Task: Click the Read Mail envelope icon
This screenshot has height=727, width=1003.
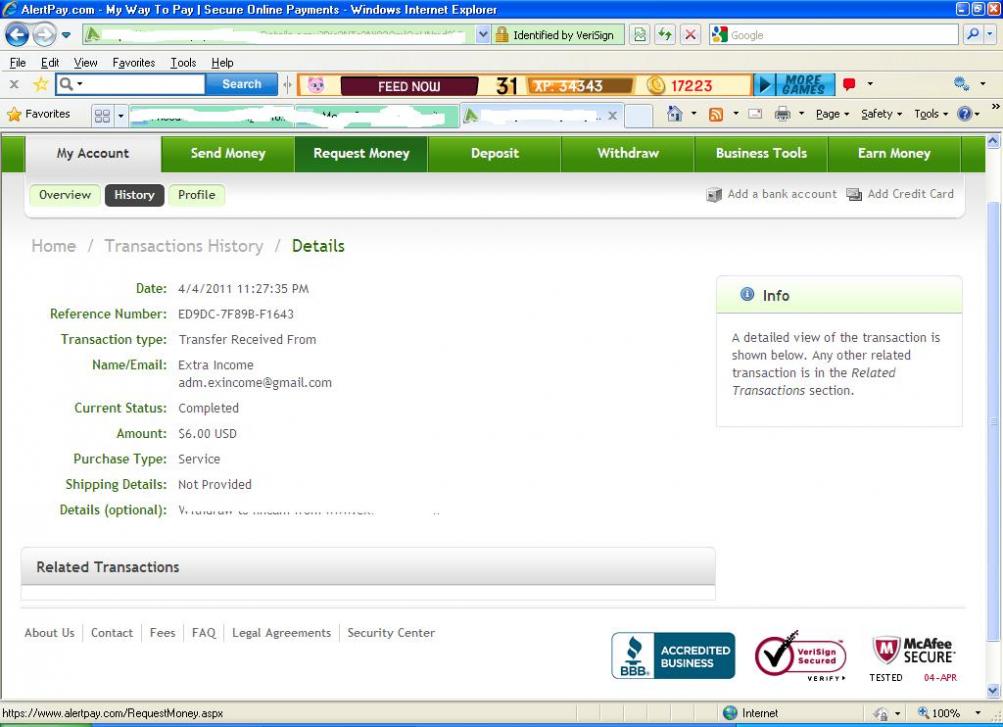Action: click(755, 114)
